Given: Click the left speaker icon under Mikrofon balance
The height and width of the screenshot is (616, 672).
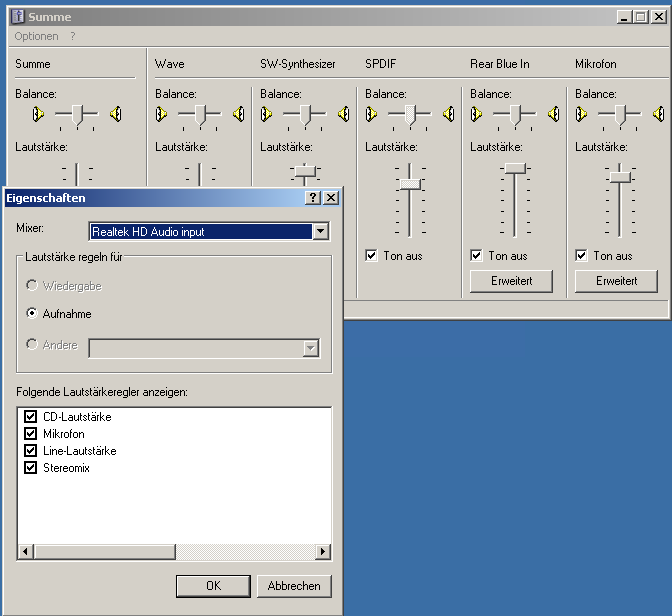Looking at the screenshot, I should click(582, 114).
